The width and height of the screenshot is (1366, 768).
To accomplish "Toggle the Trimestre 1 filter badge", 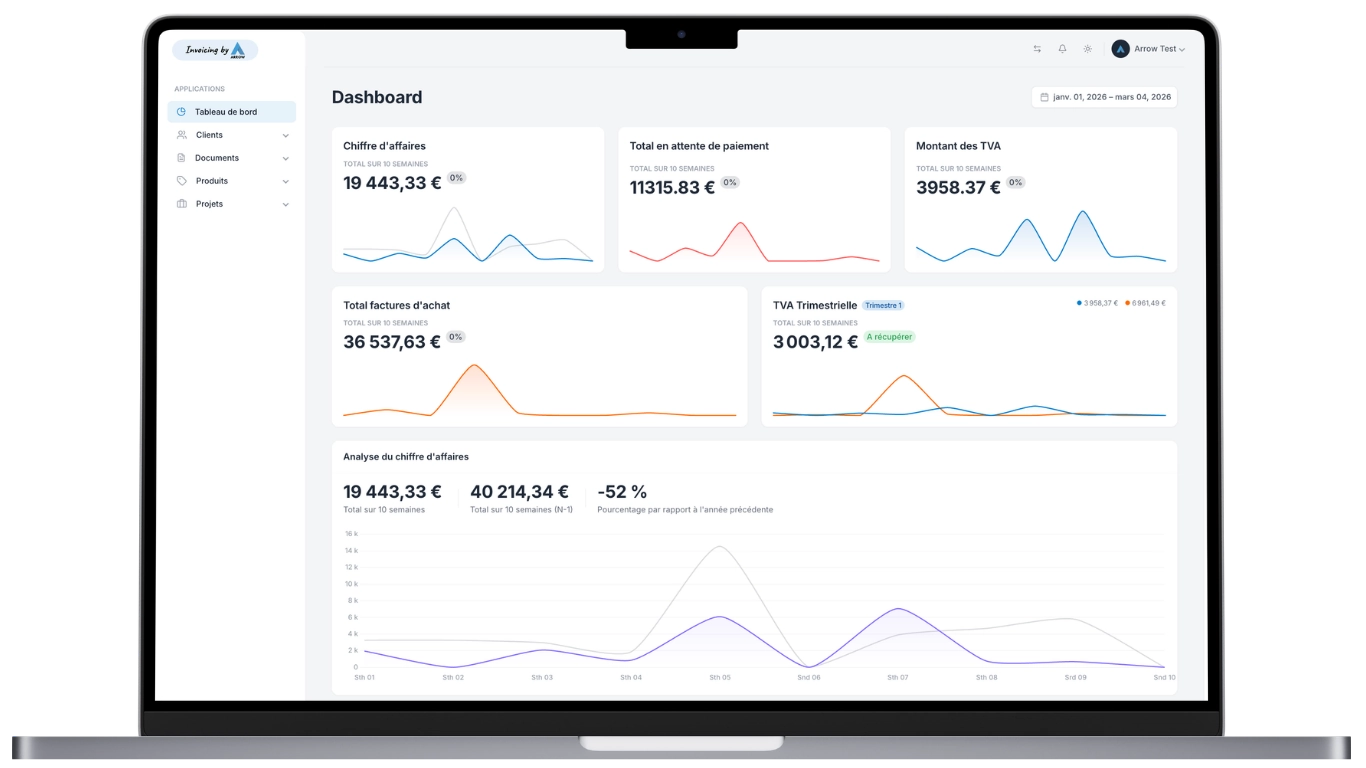I will (885, 304).
